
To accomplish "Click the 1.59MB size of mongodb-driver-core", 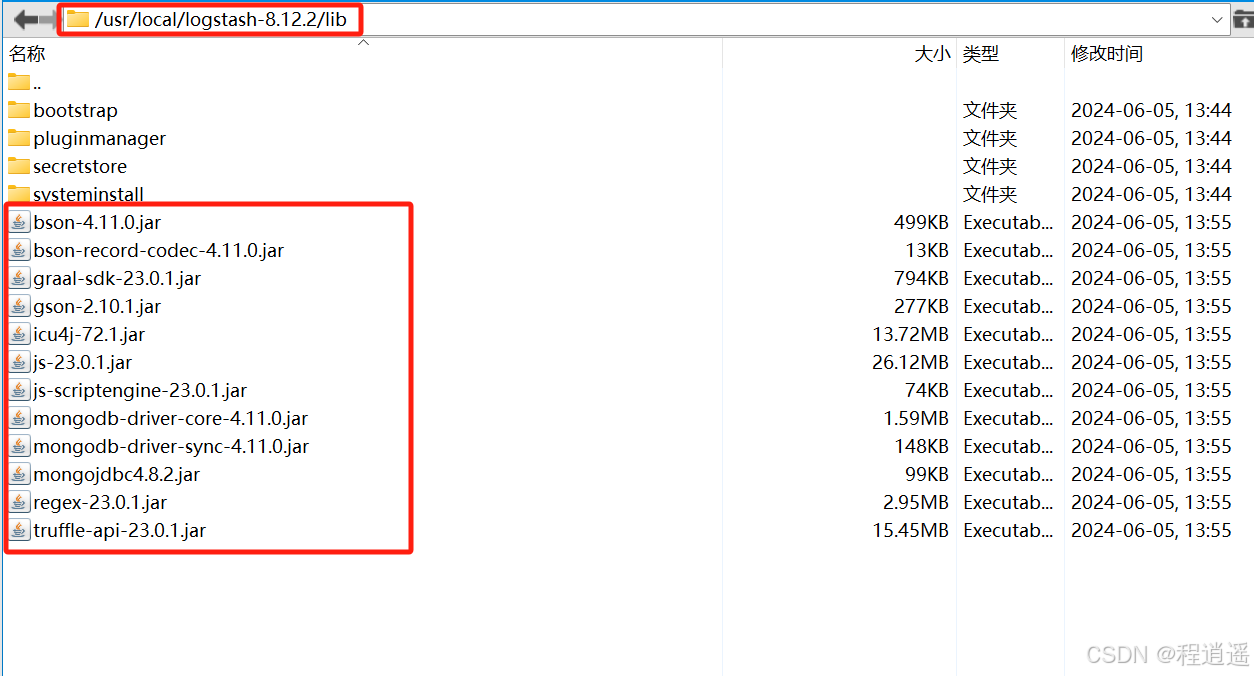I will point(916,418).
